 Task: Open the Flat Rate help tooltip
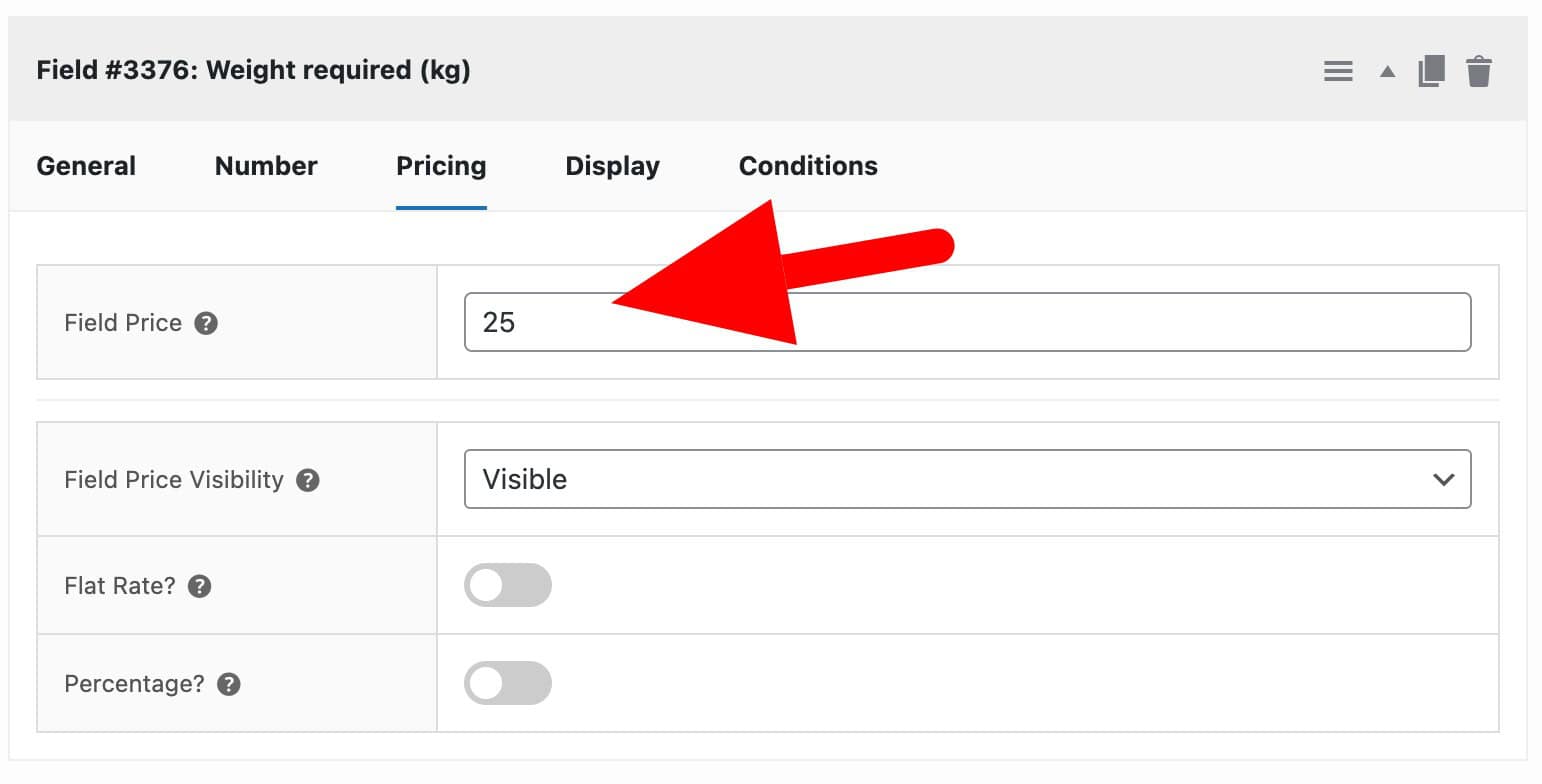[x=197, y=586]
